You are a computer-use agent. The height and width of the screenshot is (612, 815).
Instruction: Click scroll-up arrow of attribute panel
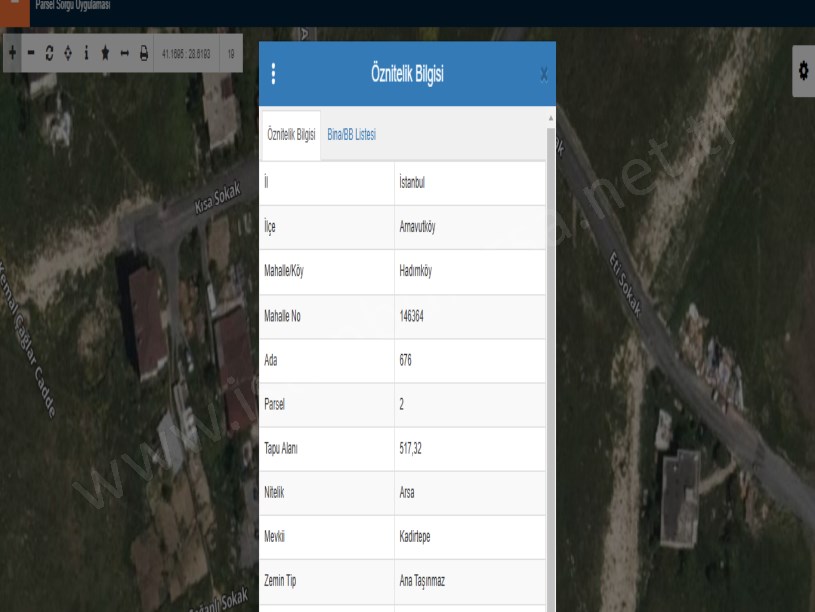pyautogui.click(x=550, y=117)
